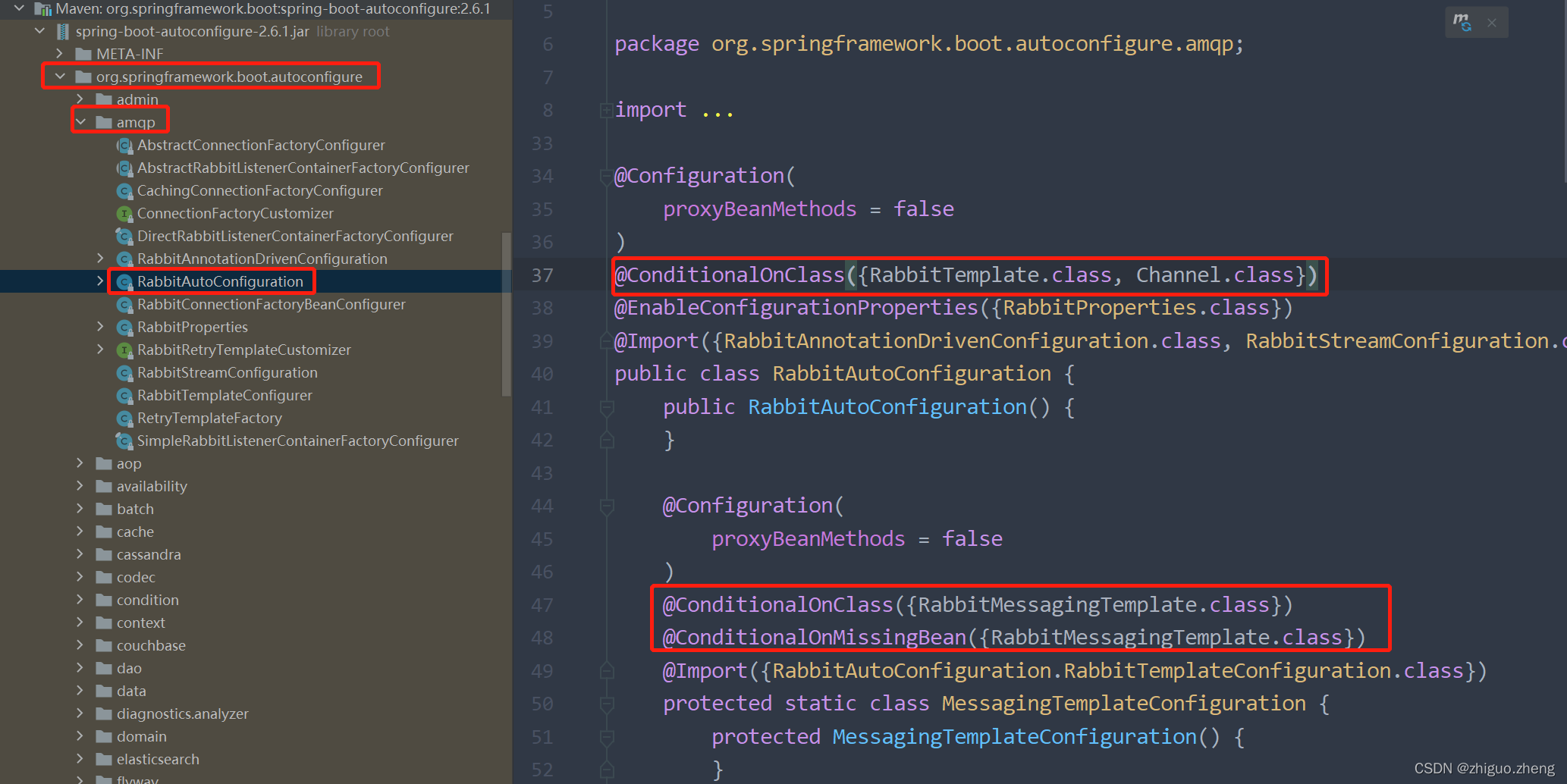Click the project tree vertical scrollbar
This screenshot has height=784, width=1567.
point(506,314)
